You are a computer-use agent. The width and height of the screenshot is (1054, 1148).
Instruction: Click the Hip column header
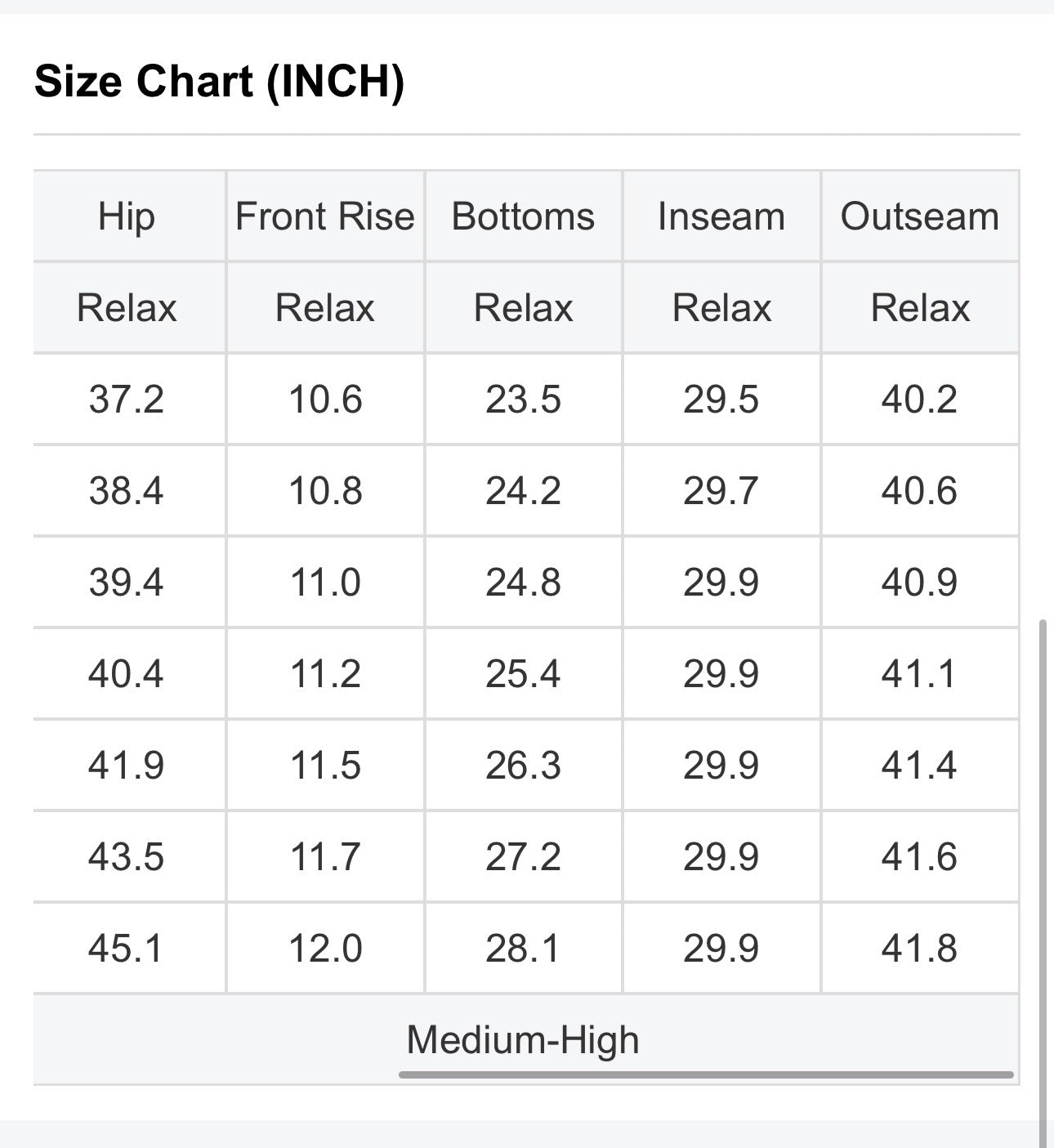[127, 217]
